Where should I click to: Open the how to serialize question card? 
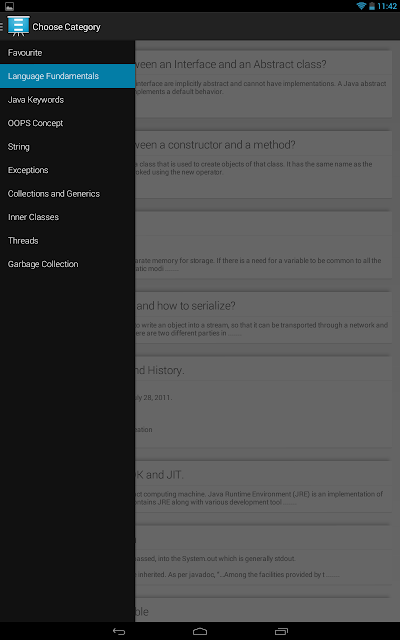263,318
